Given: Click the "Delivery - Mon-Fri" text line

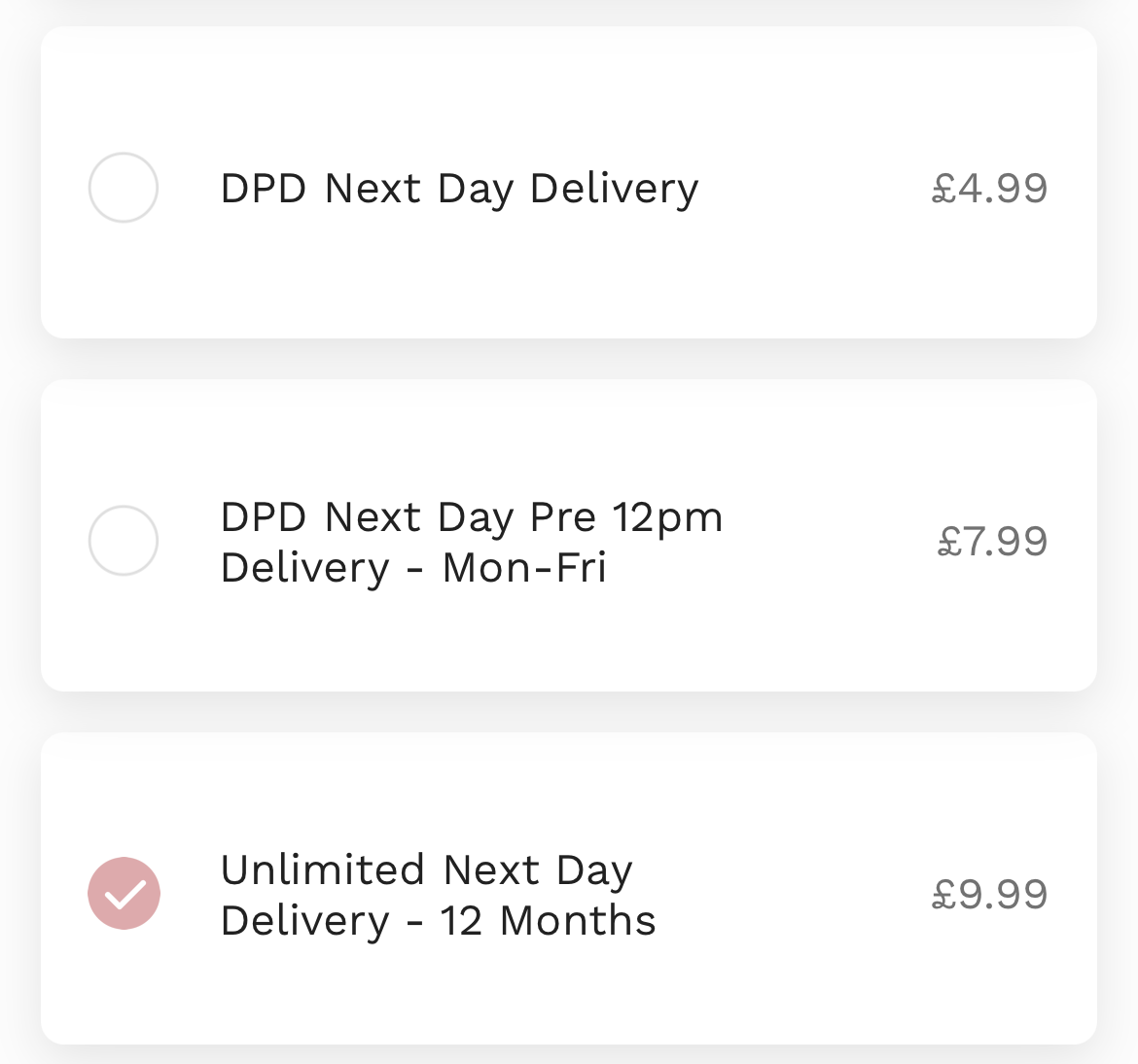Looking at the screenshot, I should (x=413, y=568).
